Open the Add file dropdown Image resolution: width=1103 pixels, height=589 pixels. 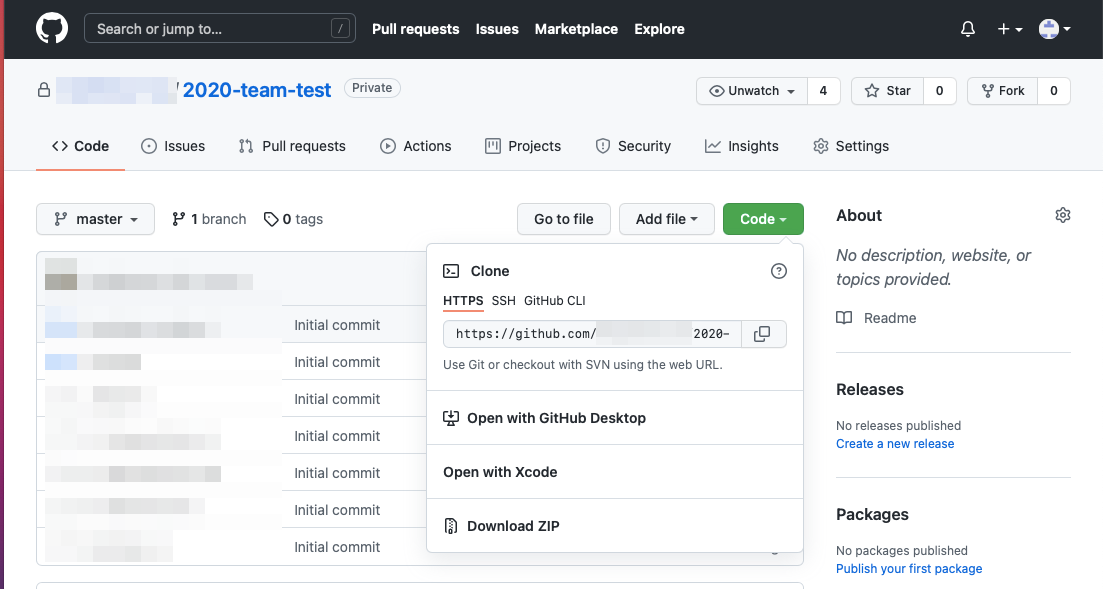(667, 219)
